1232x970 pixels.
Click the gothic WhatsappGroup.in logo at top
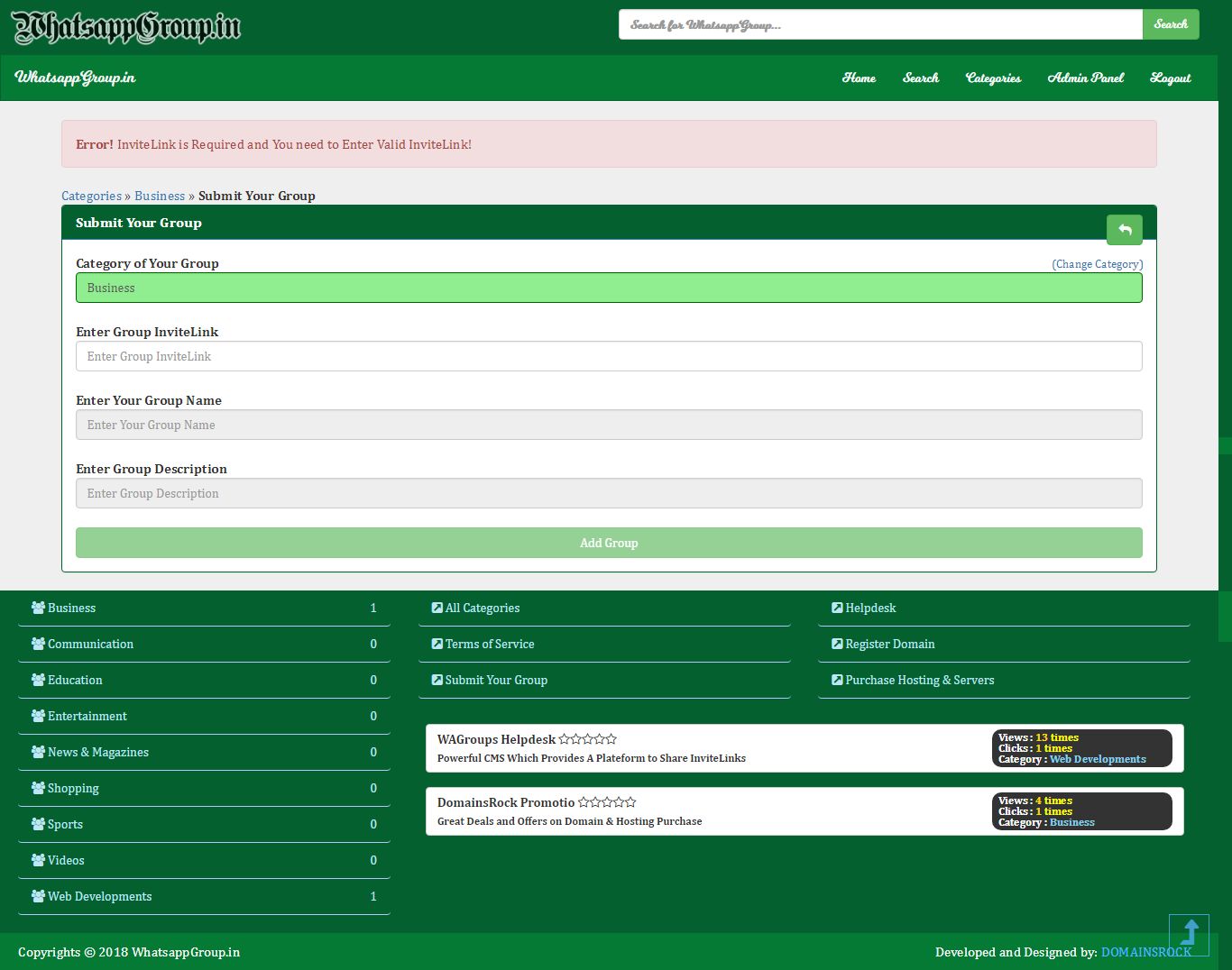pyautogui.click(x=126, y=27)
